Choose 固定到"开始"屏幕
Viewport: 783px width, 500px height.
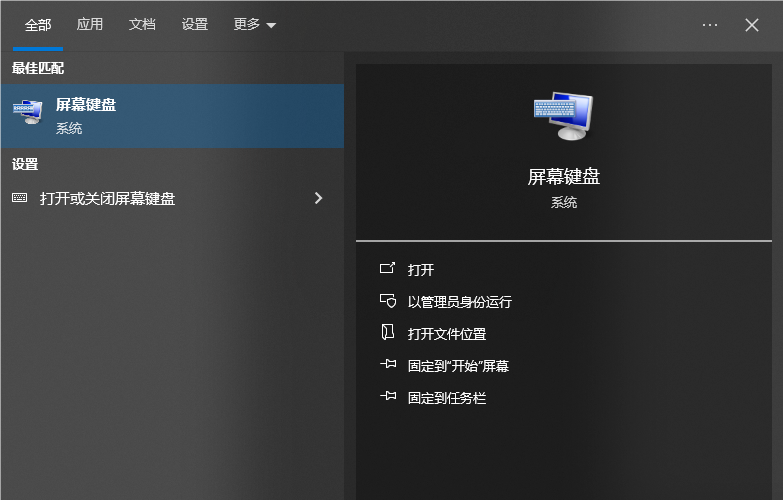point(458,366)
